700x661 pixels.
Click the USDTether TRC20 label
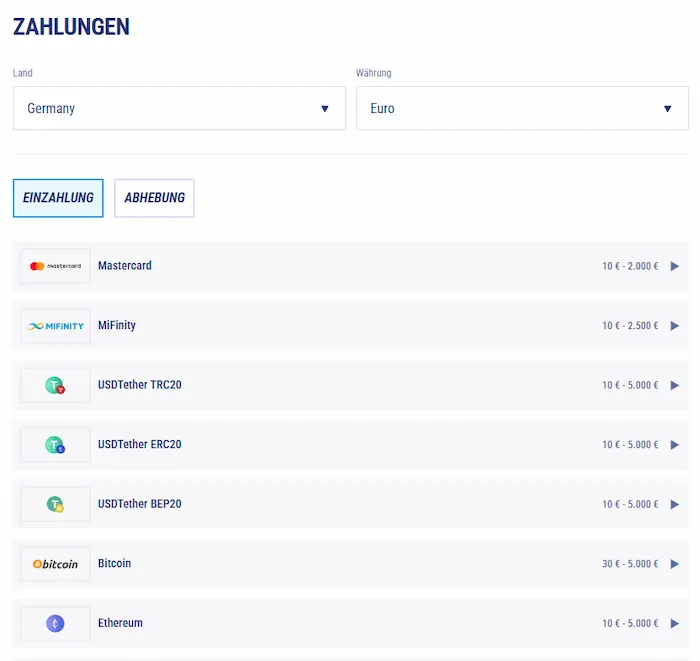pyautogui.click(x=140, y=385)
